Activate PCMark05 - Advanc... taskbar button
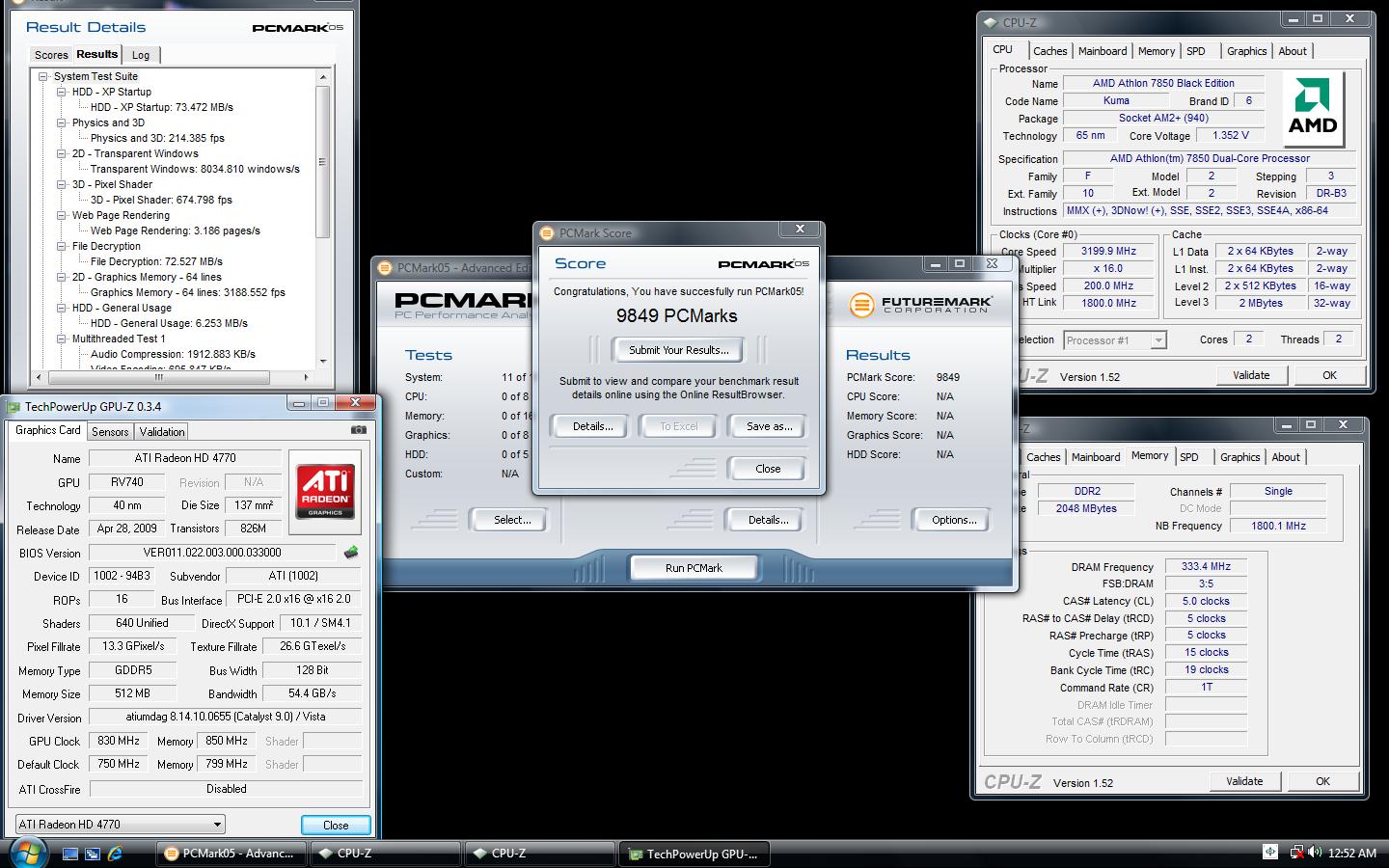The width and height of the screenshot is (1389, 868). pyautogui.click(x=231, y=854)
